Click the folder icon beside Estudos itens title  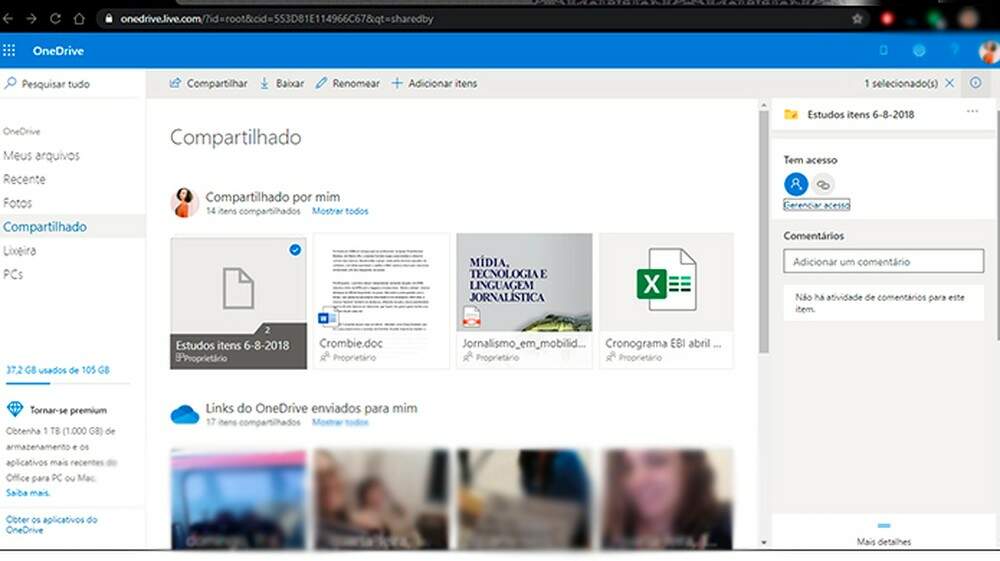click(791, 115)
